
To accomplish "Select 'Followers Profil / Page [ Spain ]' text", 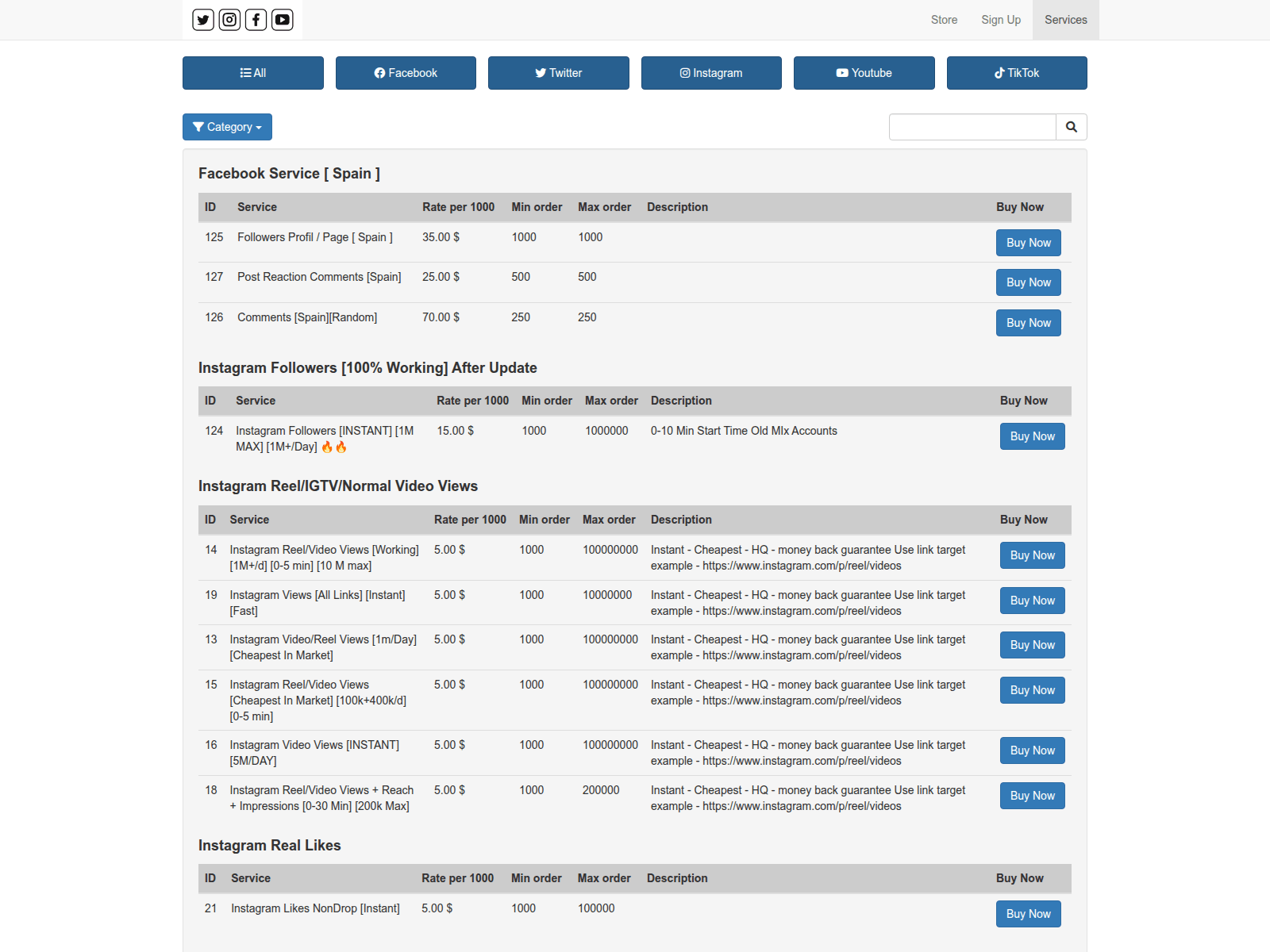I will click(x=315, y=237).
